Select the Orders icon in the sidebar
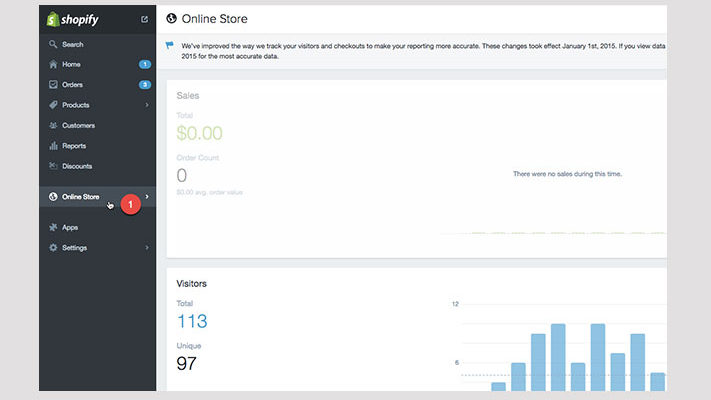Image resolution: width=711 pixels, height=400 pixels. [x=53, y=84]
